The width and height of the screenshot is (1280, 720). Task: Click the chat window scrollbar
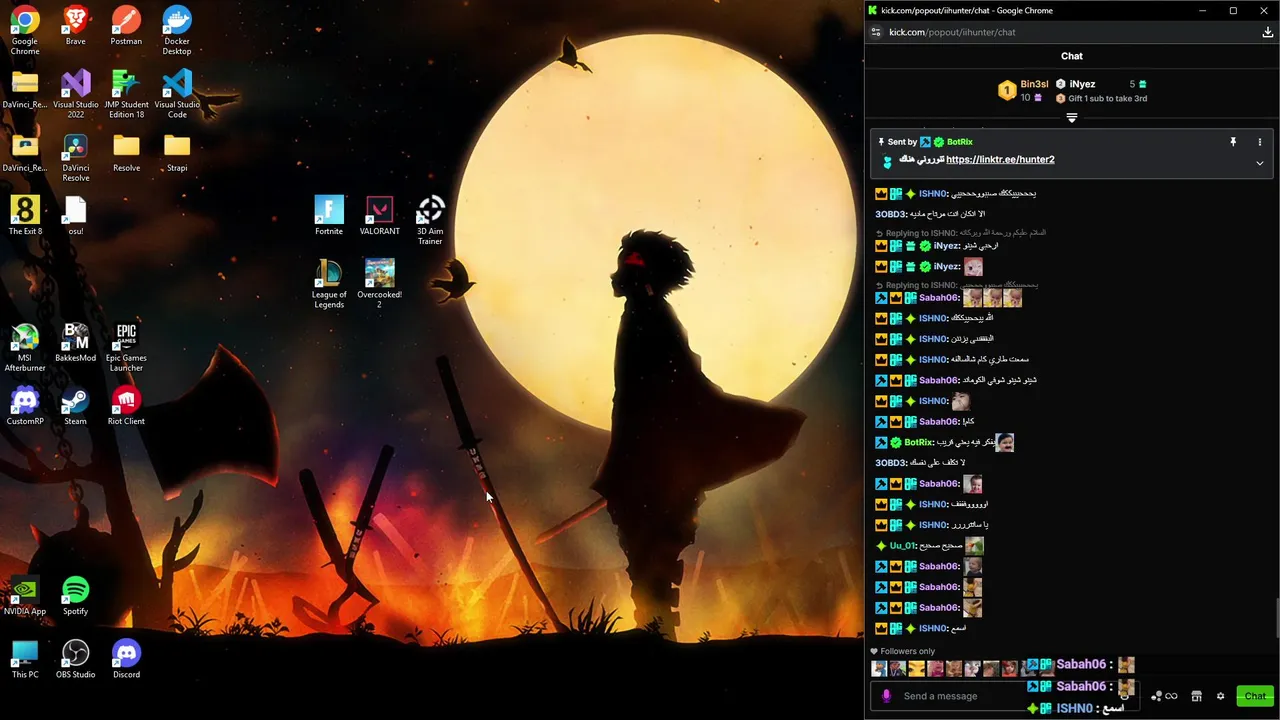[1276, 616]
